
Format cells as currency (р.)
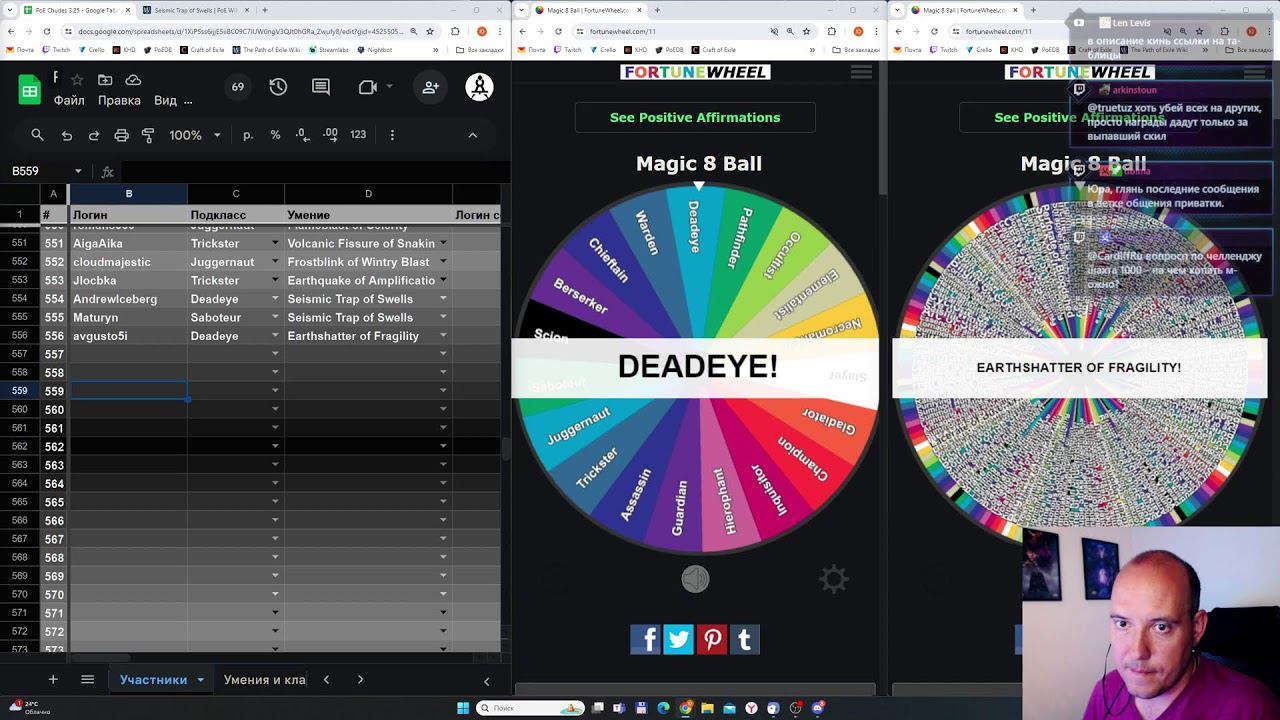[x=248, y=135]
